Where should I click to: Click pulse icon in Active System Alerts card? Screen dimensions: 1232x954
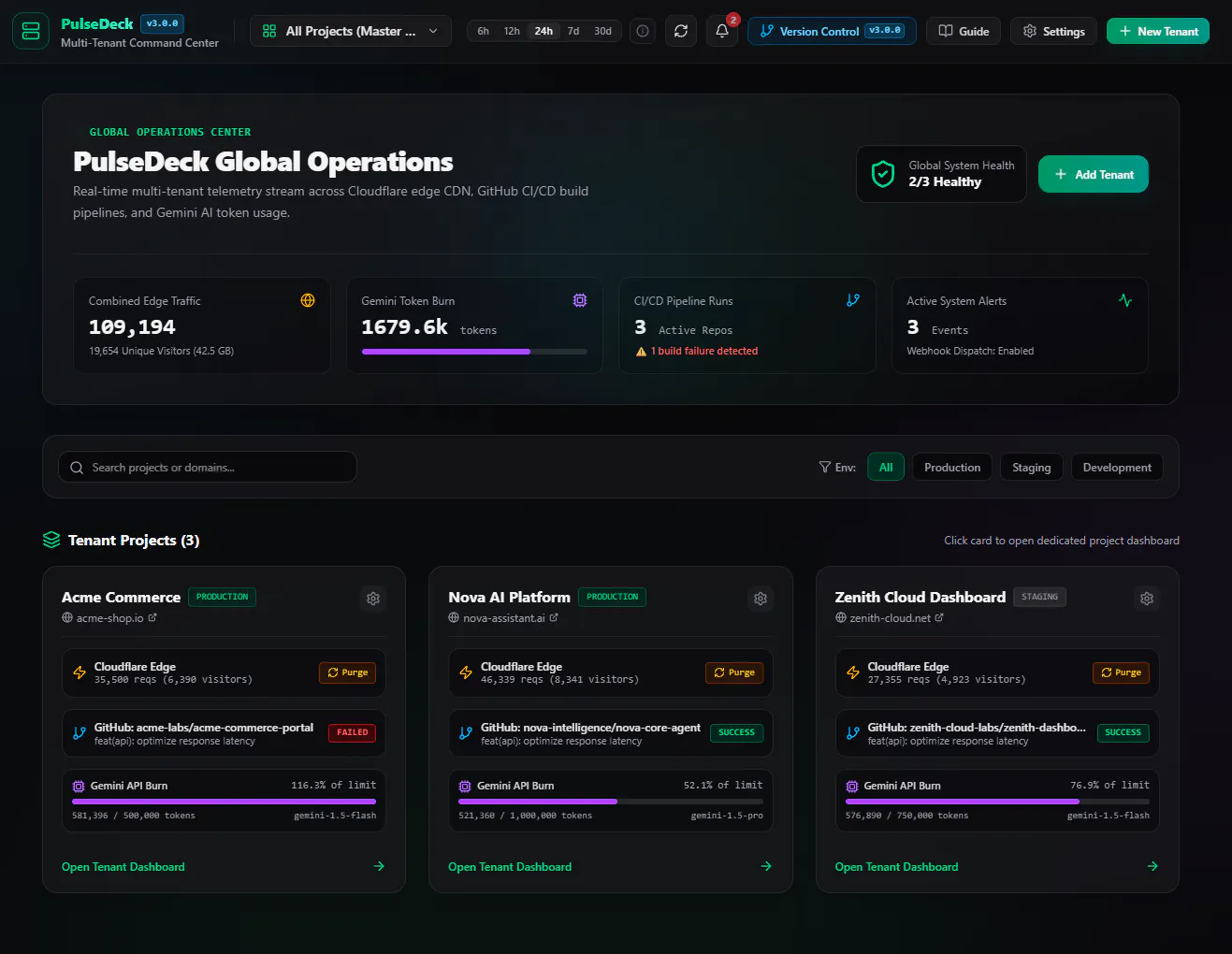[1125, 300]
